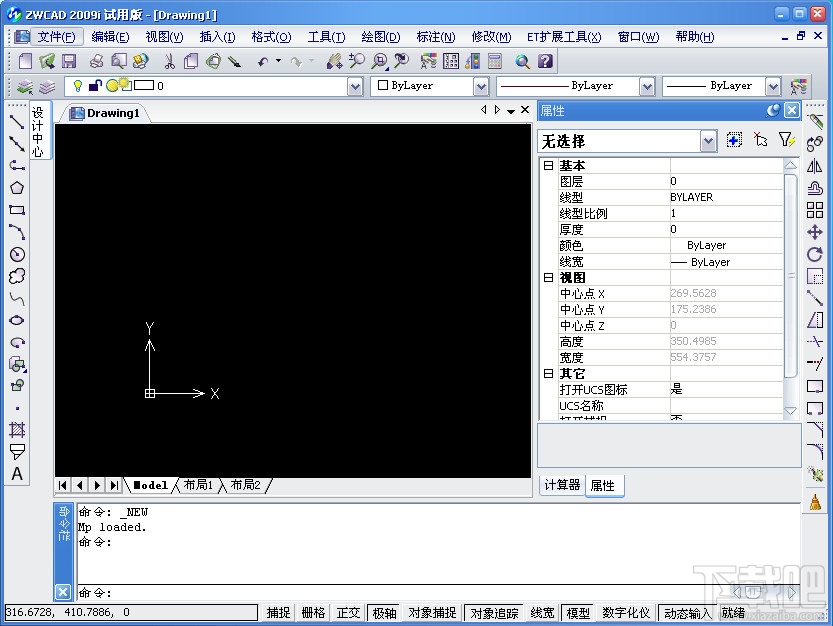The height and width of the screenshot is (626, 833).
Task: Close the command line window
Action: point(63,592)
